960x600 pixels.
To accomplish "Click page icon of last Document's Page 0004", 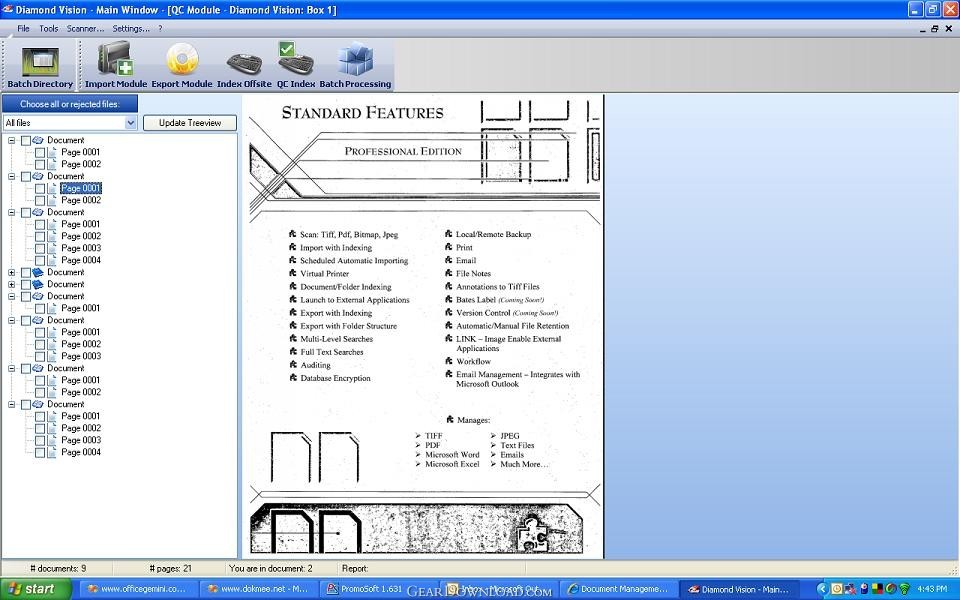I will click(52, 452).
